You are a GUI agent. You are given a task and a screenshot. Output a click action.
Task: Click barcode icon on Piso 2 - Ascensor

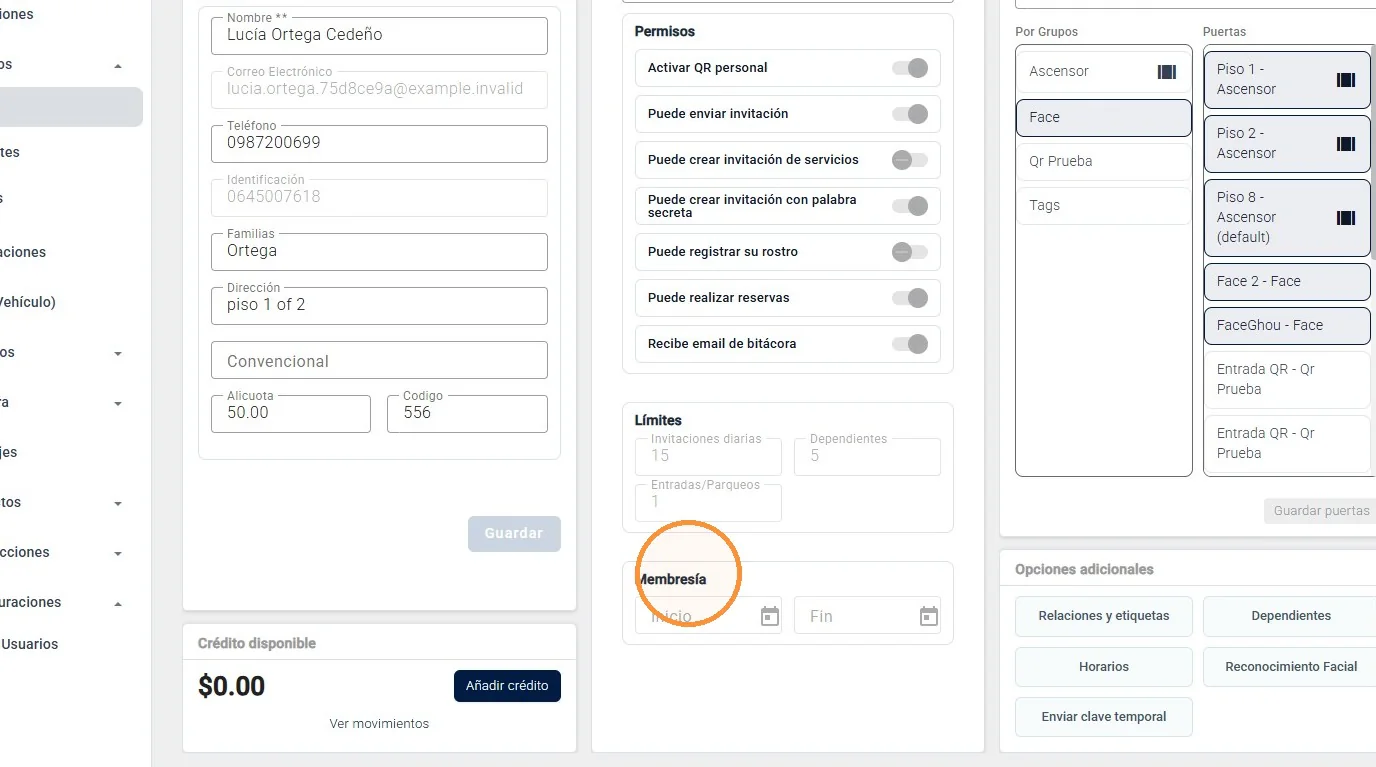(1346, 144)
